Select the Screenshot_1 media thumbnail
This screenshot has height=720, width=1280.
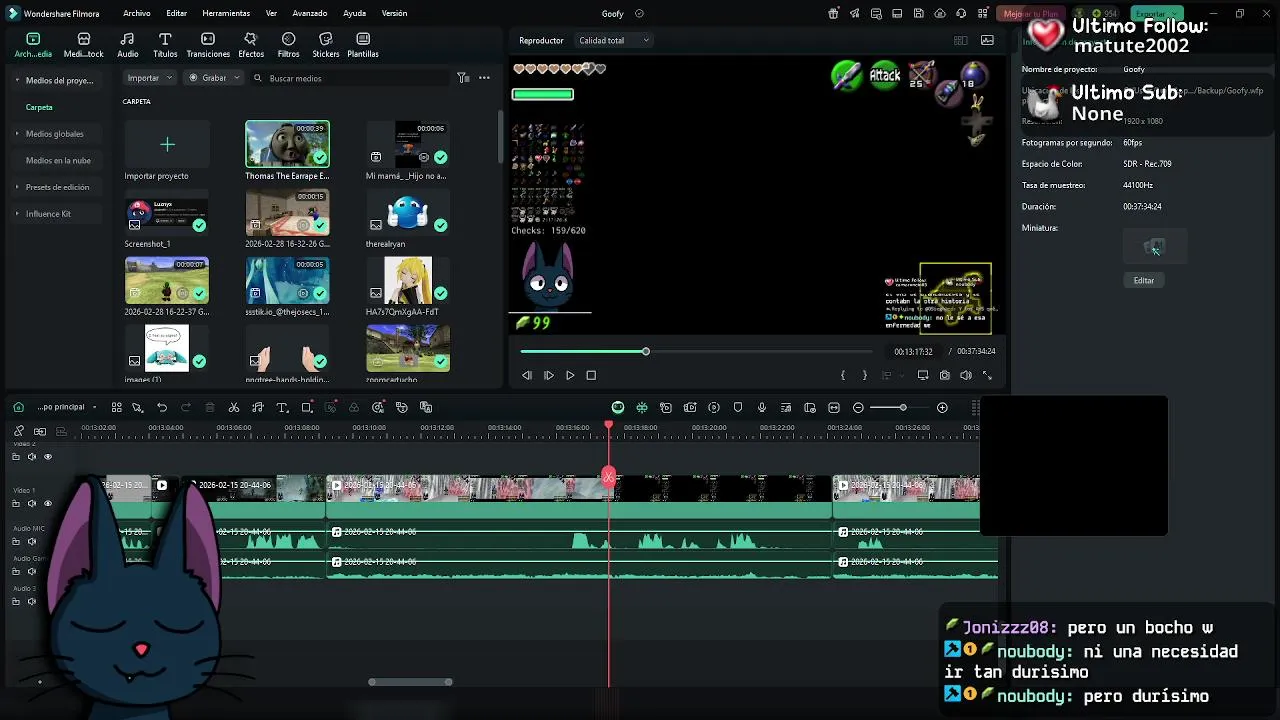167,212
